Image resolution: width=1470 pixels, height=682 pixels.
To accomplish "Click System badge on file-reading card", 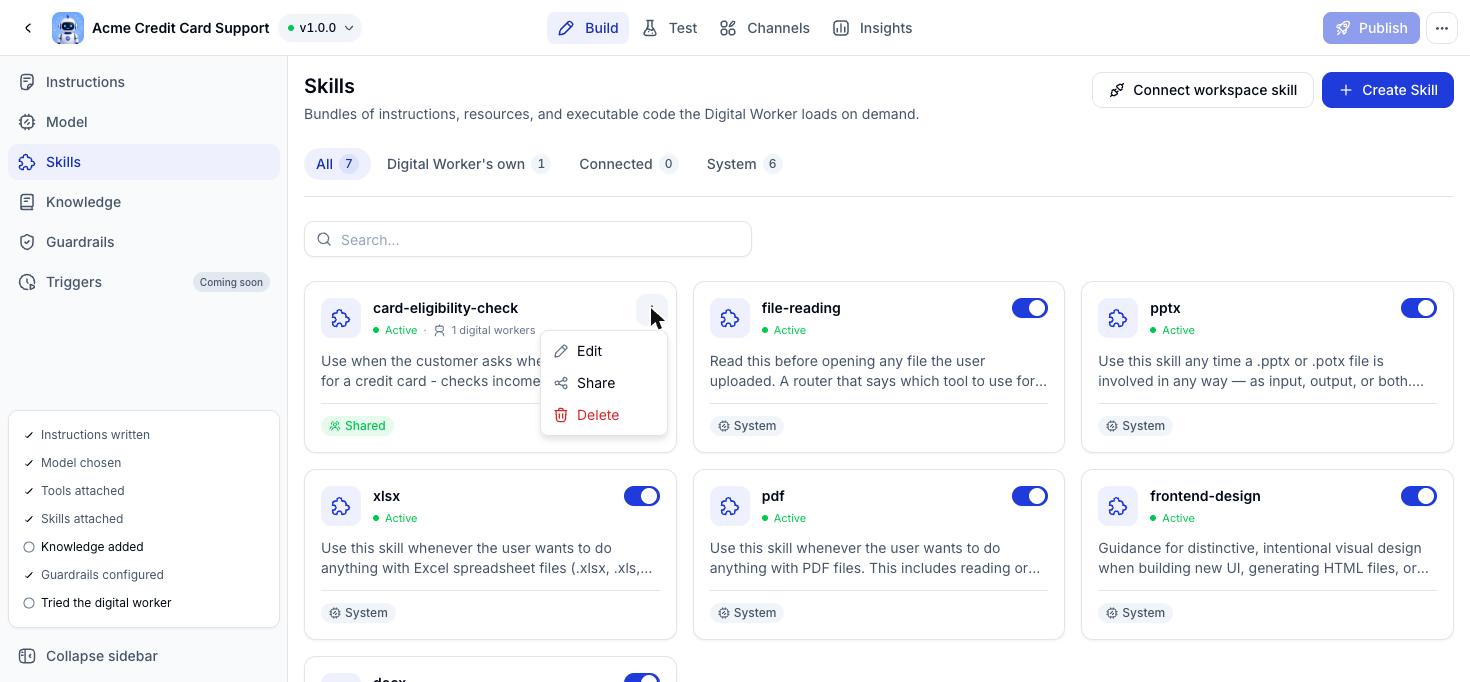I will (x=747, y=426).
